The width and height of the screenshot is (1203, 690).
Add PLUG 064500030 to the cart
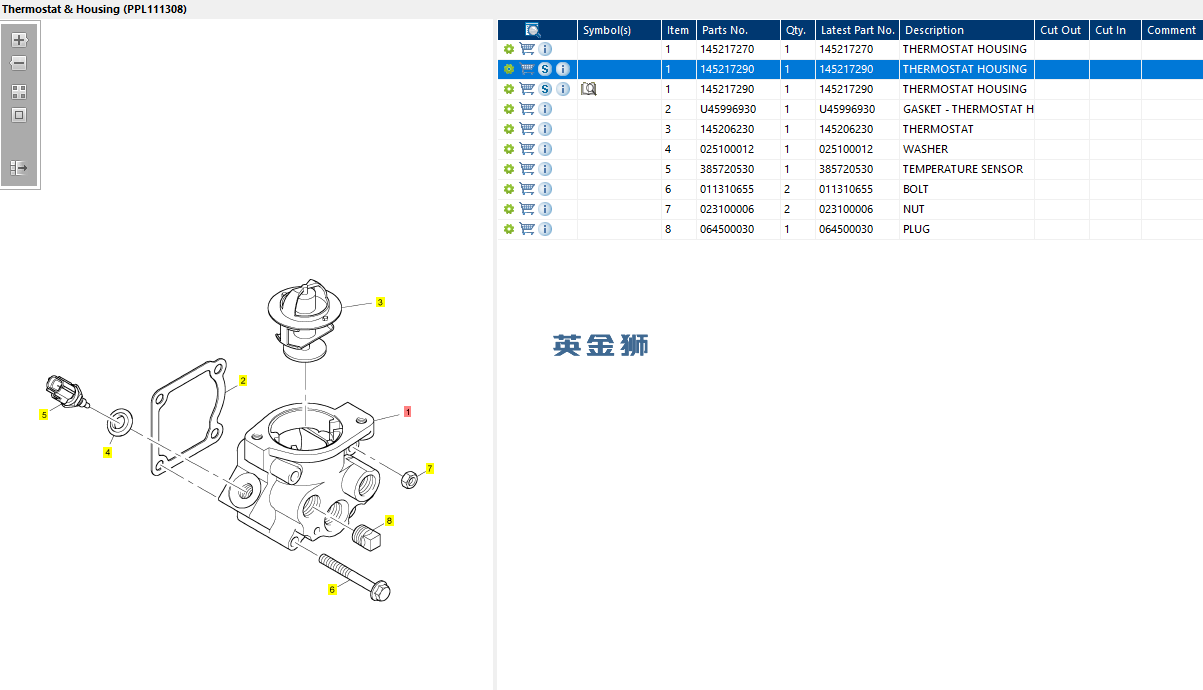(x=527, y=229)
